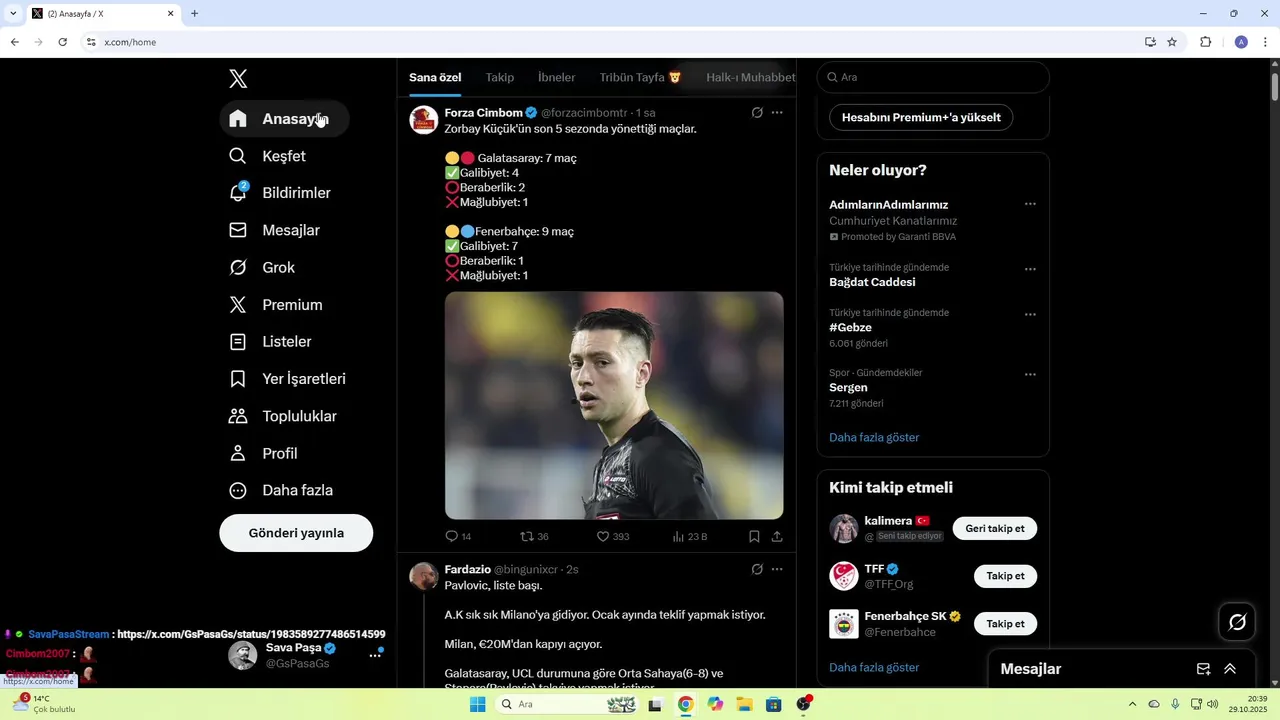Switch to the Halk-ı Muhabbet tab
Viewport: 1280px width, 720px height.
point(750,77)
